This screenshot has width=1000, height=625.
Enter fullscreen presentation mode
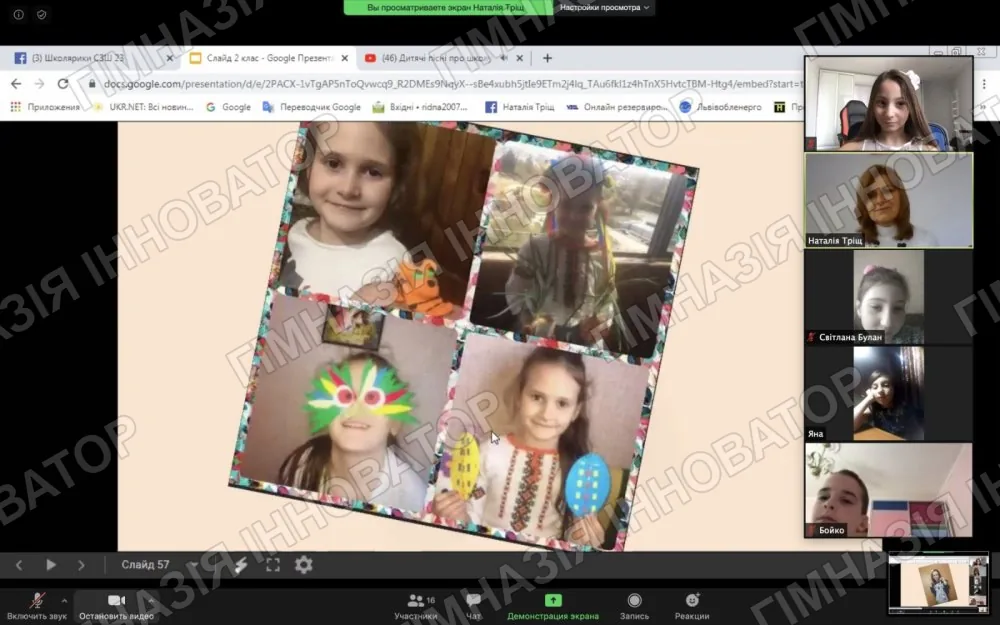click(x=273, y=565)
